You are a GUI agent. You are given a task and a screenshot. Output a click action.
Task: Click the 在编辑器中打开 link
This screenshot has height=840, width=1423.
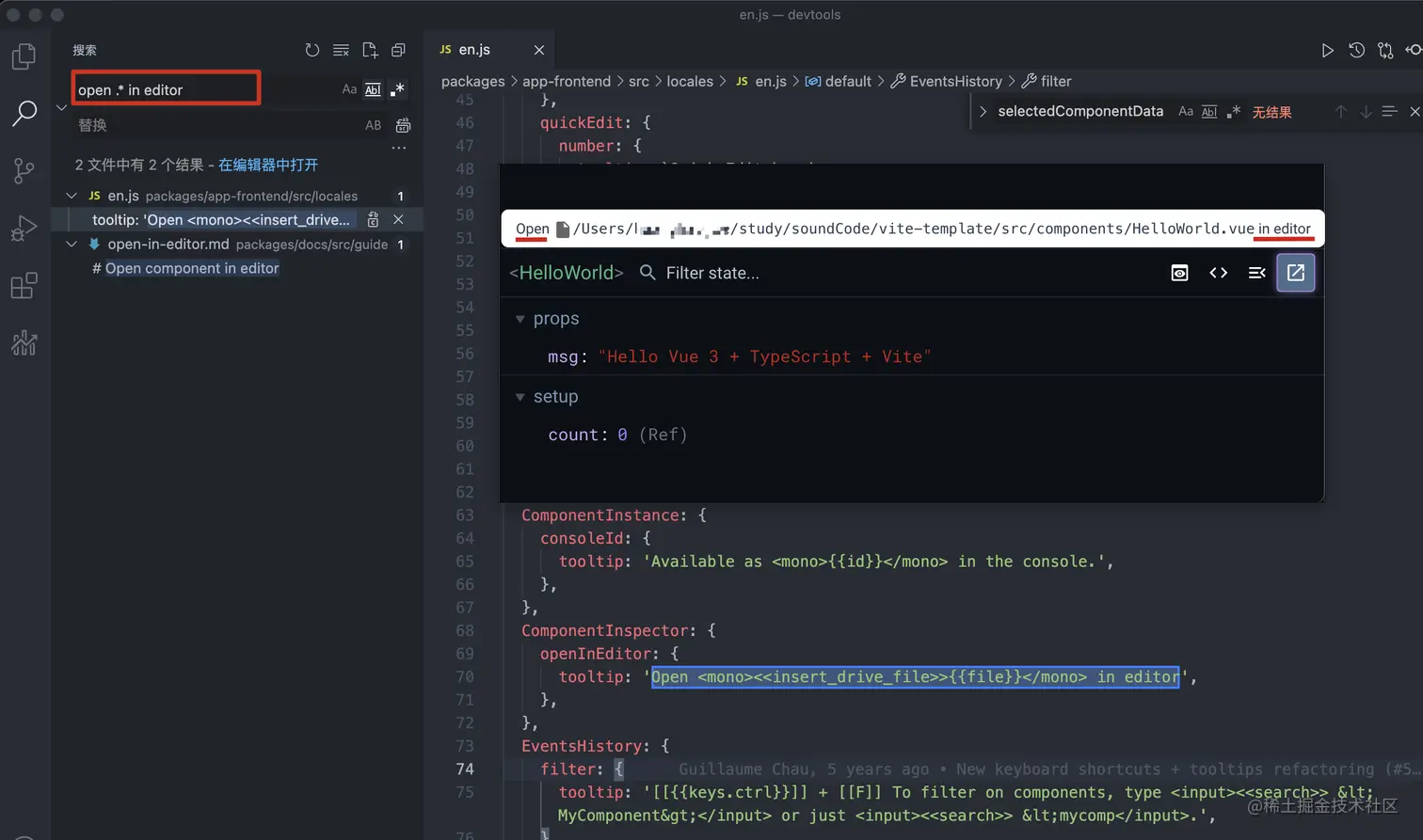click(x=268, y=165)
